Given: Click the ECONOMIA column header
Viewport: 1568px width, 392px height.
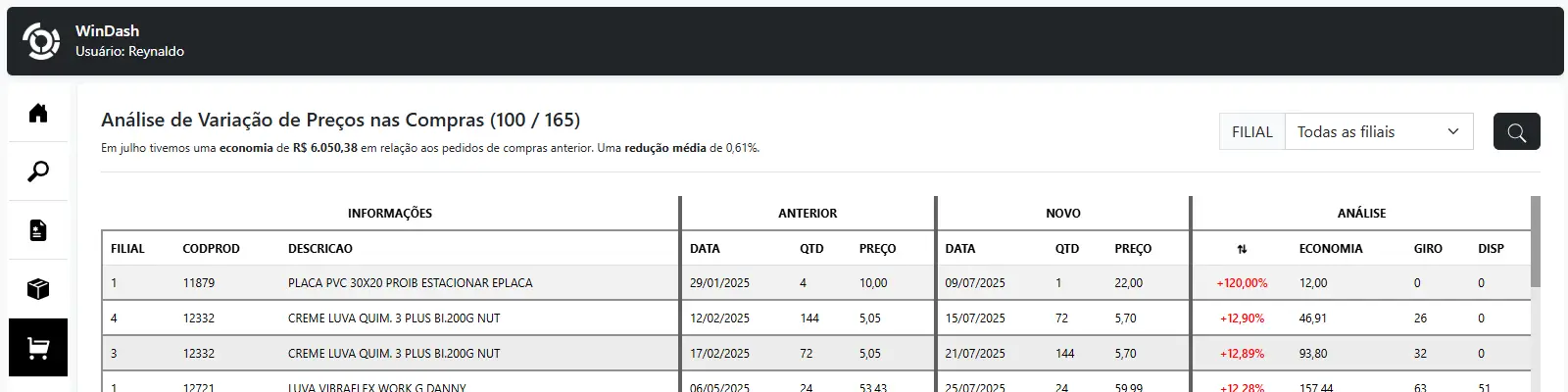Looking at the screenshot, I should point(1330,249).
